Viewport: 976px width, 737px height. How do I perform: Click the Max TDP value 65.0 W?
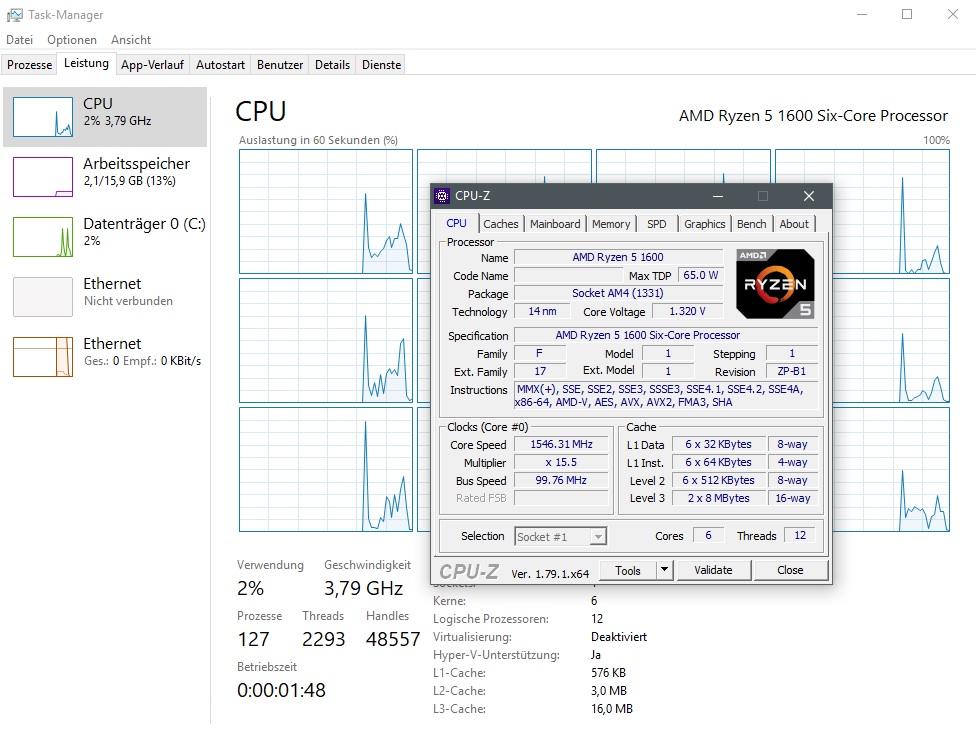[700, 275]
